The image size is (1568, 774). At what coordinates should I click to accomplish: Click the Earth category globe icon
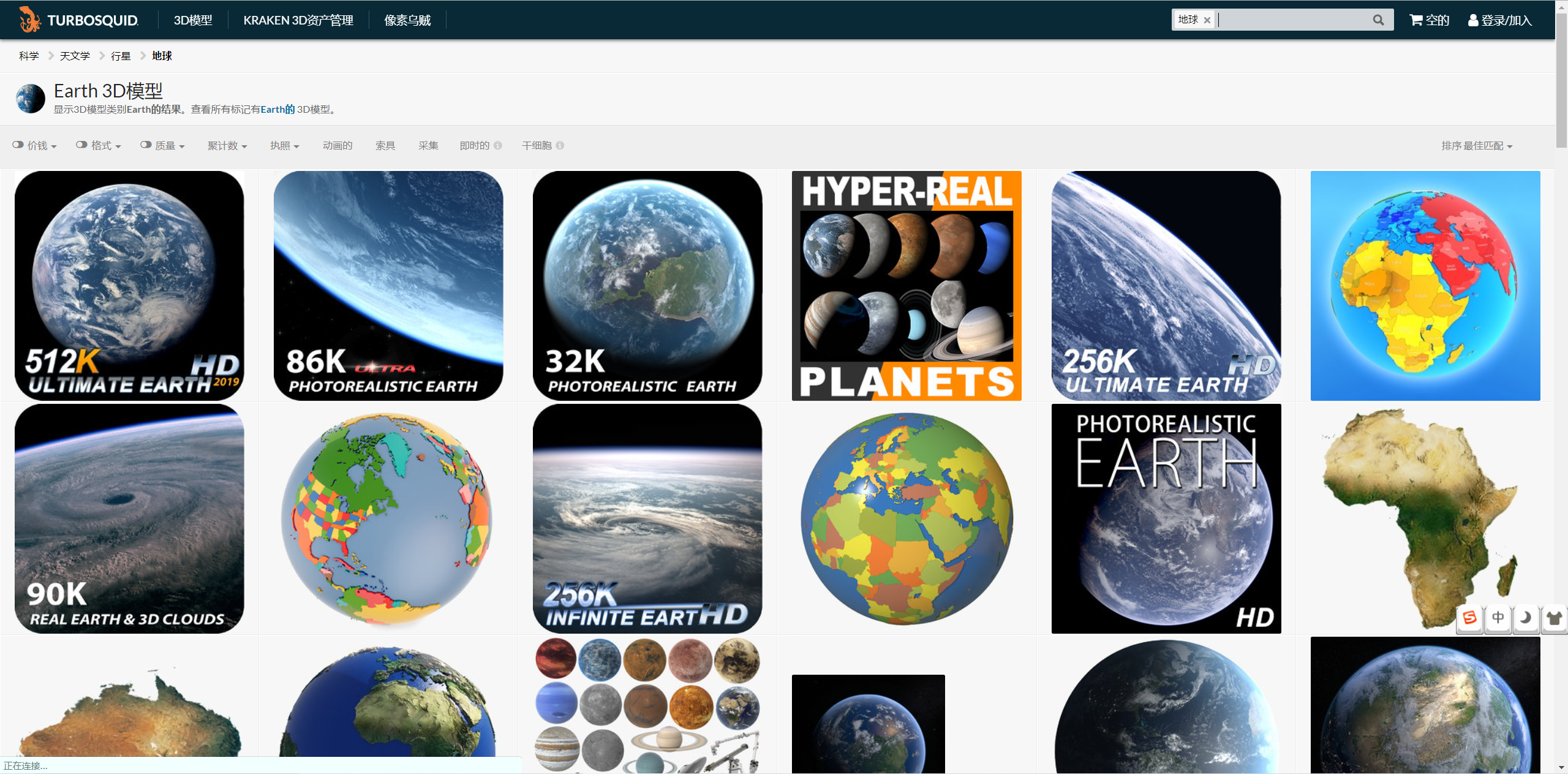pyautogui.click(x=31, y=99)
